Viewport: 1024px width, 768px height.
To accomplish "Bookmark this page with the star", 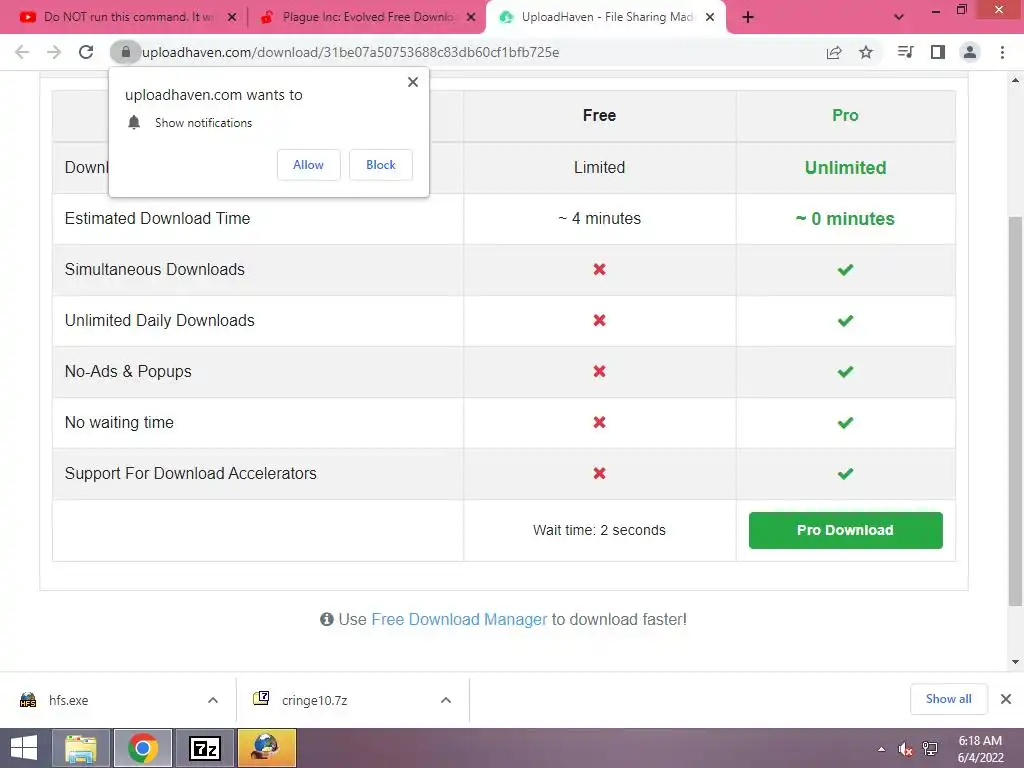I will [x=866, y=52].
